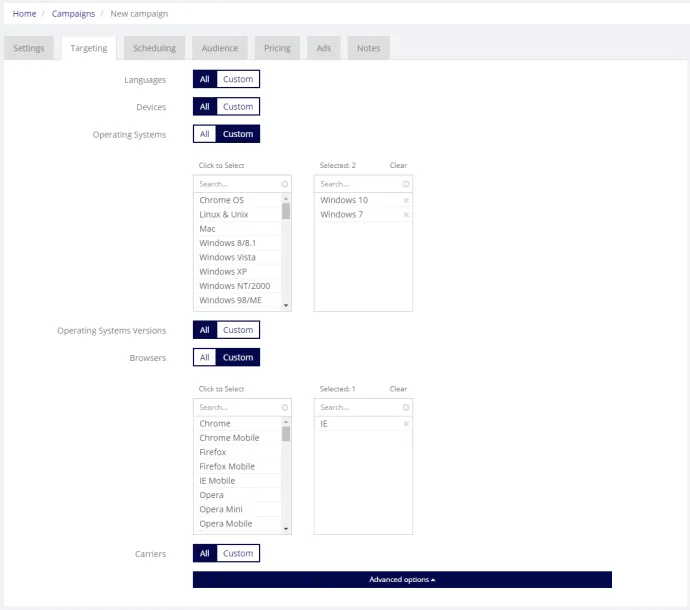Clear the selected browsers search field icon
Image resolution: width=690 pixels, height=610 pixels.
point(406,408)
